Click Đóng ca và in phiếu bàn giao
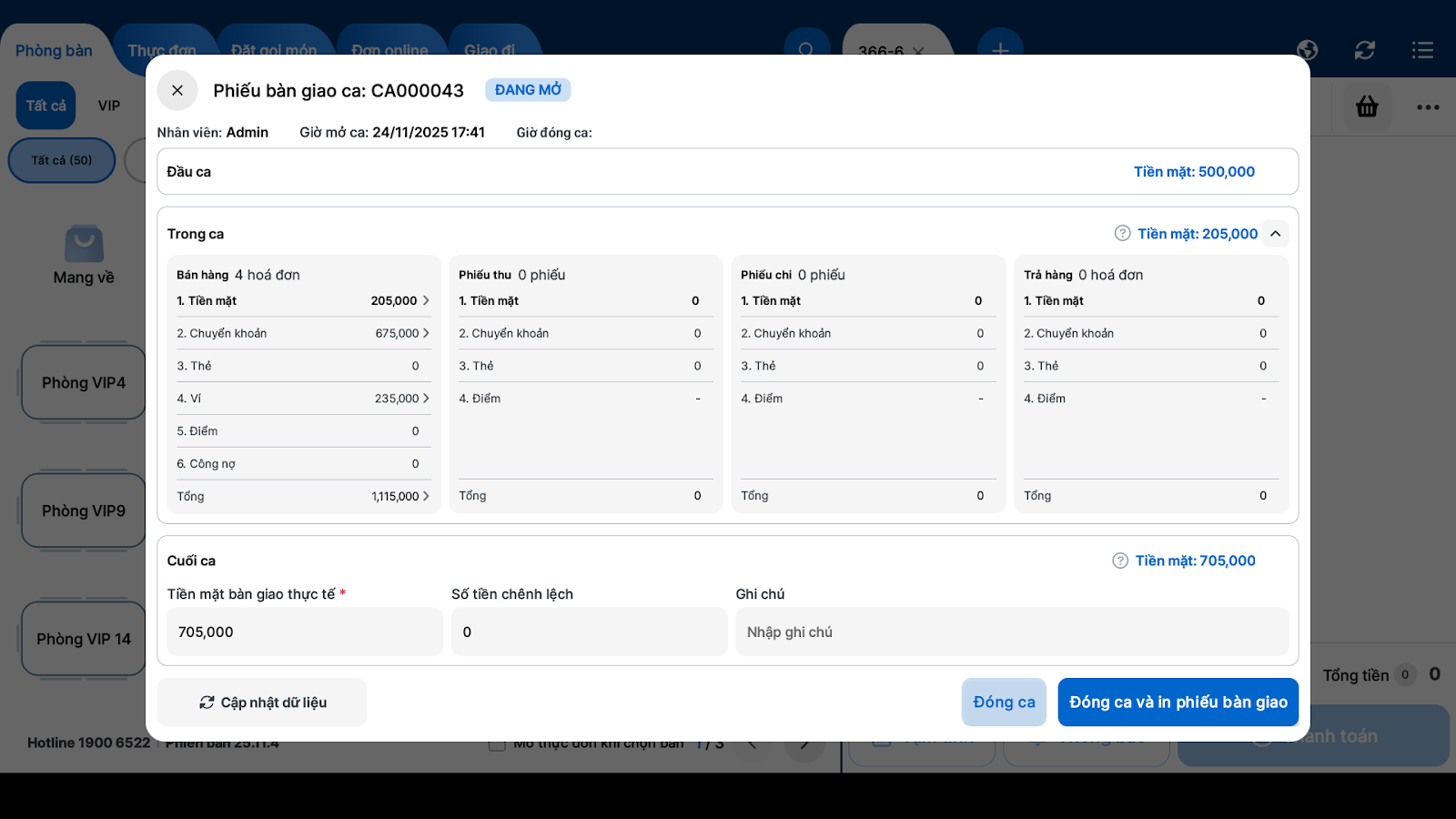 [1178, 703]
